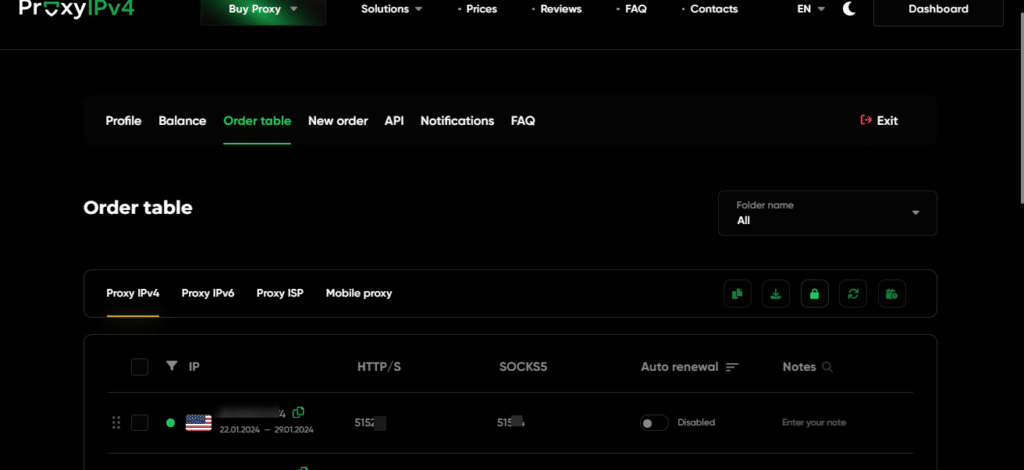Switch to the Proxy IPv6 tab
The image size is (1024, 470).
point(208,293)
